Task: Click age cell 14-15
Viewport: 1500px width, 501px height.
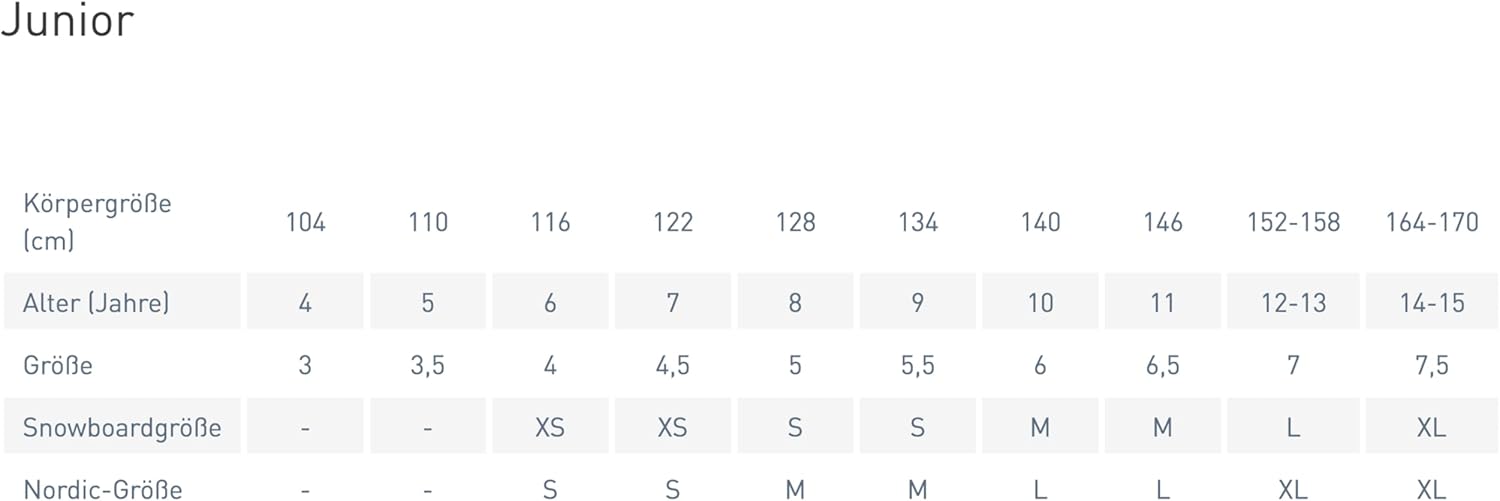Action: (x=1431, y=302)
